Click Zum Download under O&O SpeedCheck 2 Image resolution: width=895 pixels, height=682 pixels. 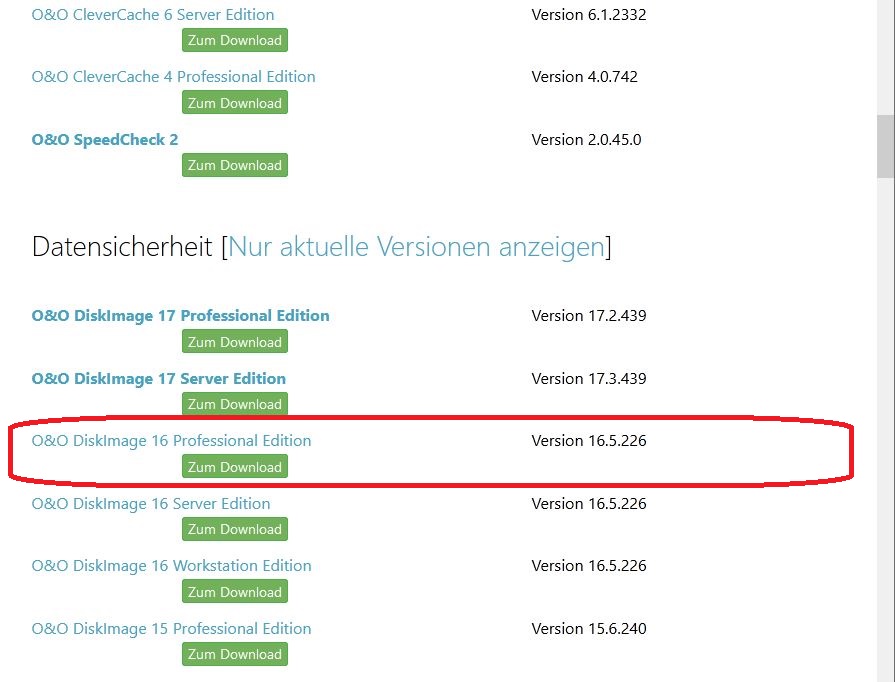click(x=235, y=165)
